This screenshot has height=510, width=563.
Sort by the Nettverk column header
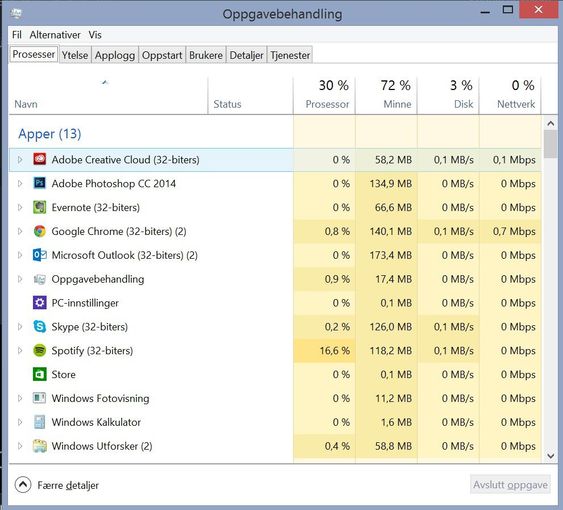[510, 95]
